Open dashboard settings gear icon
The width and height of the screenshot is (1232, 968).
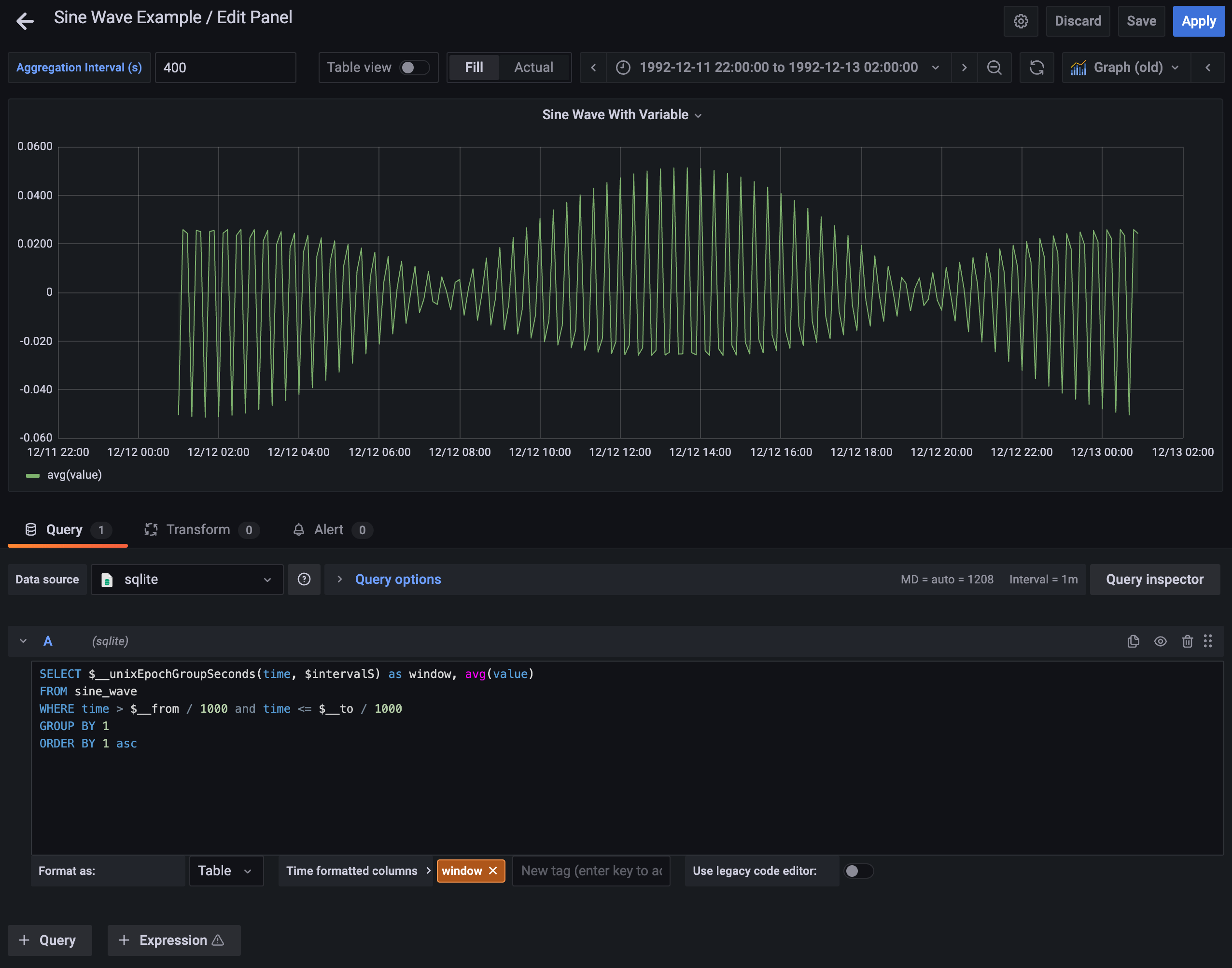[x=1021, y=22]
